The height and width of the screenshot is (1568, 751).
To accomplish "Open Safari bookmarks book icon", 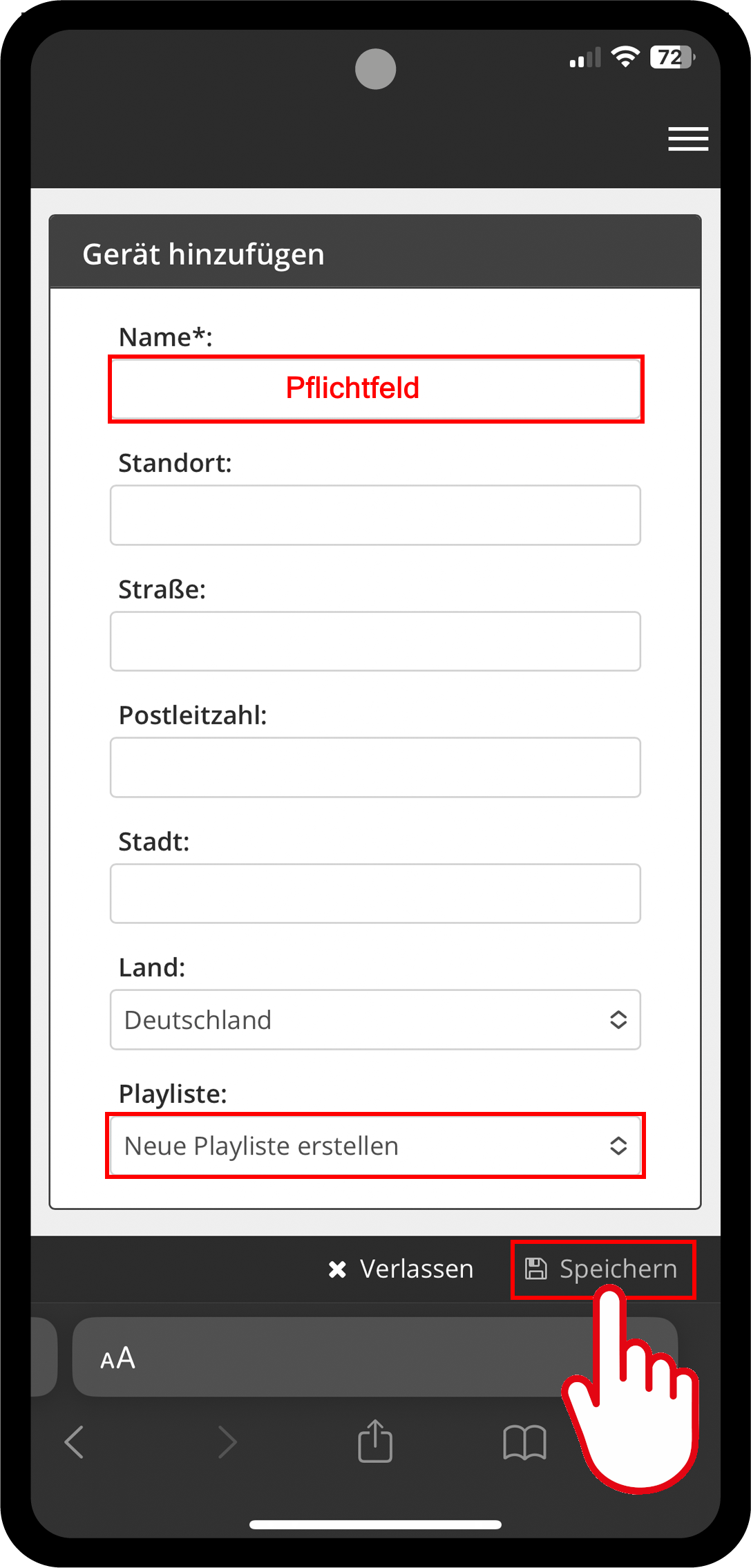I will pyautogui.click(x=524, y=1442).
